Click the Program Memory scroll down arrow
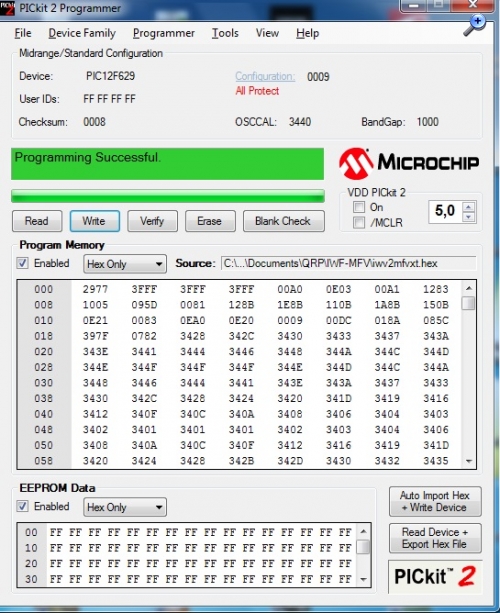This screenshot has height=613, width=500. click(469, 461)
